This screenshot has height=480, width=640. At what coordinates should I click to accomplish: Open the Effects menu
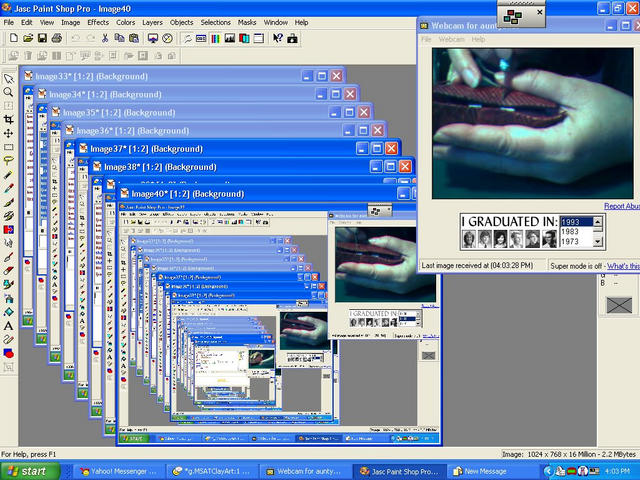tap(98, 22)
